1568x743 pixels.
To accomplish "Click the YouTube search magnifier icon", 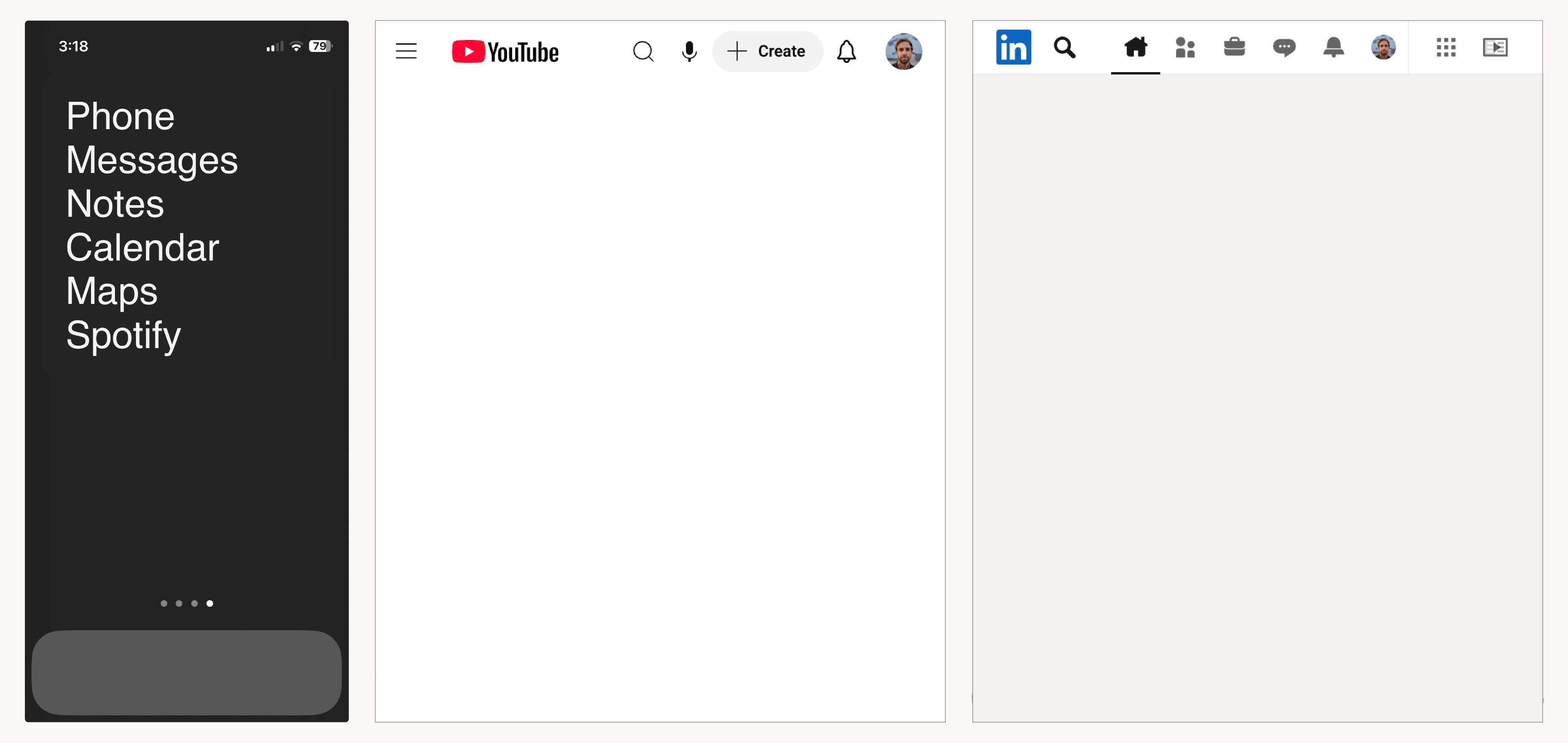I will pos(643,52).
